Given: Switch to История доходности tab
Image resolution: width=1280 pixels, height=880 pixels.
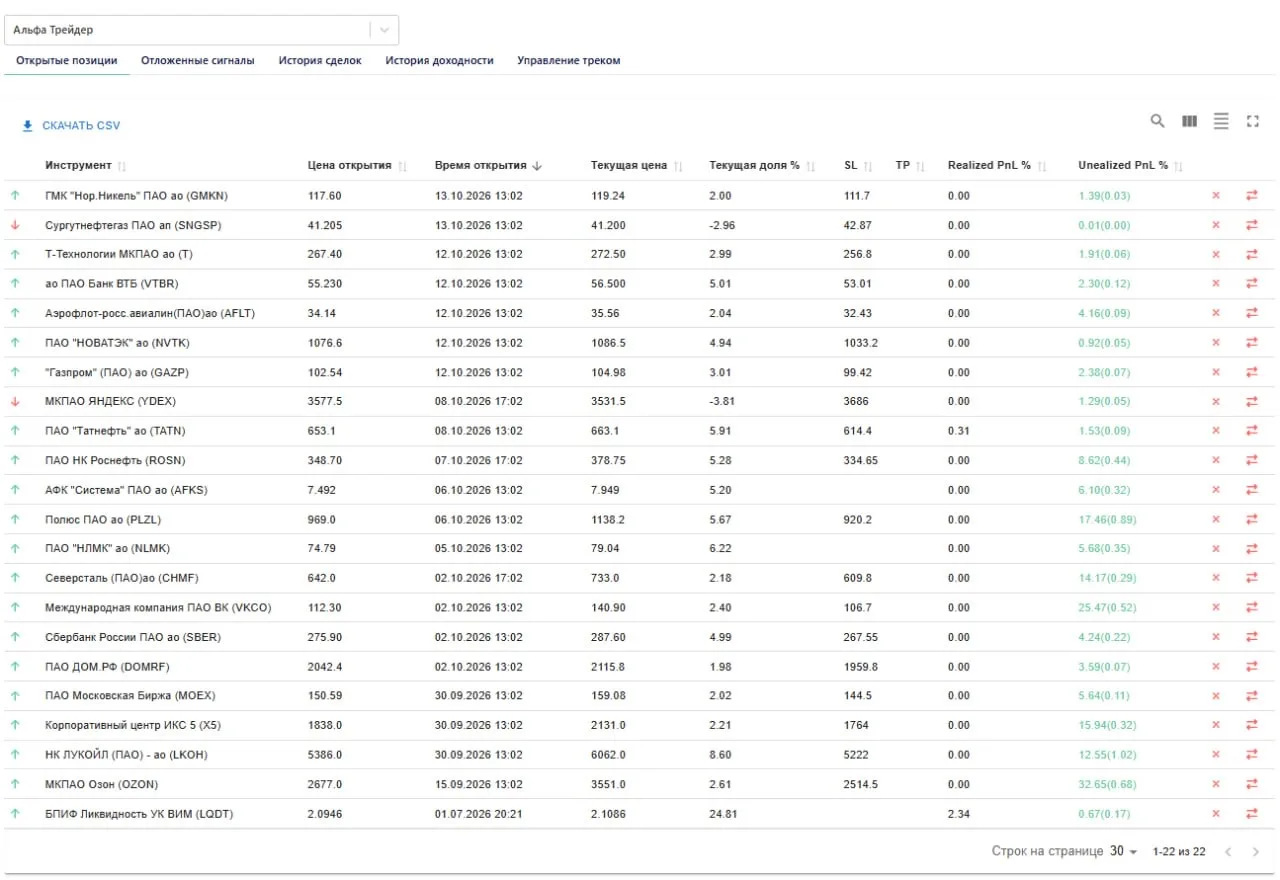Looking at the screenshot, I should tap(440, 60).
